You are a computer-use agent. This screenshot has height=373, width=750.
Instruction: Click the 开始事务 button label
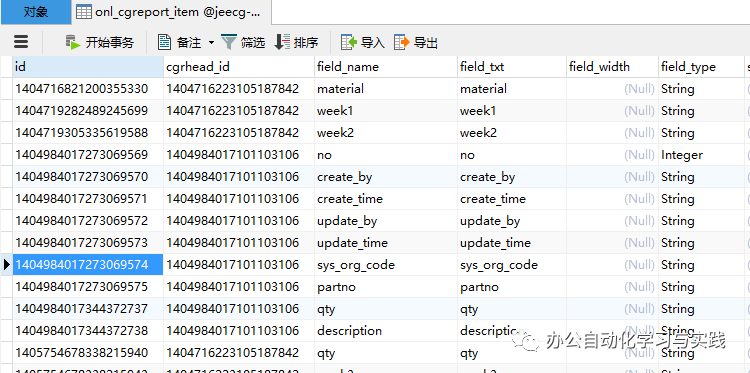click(110, 43)
